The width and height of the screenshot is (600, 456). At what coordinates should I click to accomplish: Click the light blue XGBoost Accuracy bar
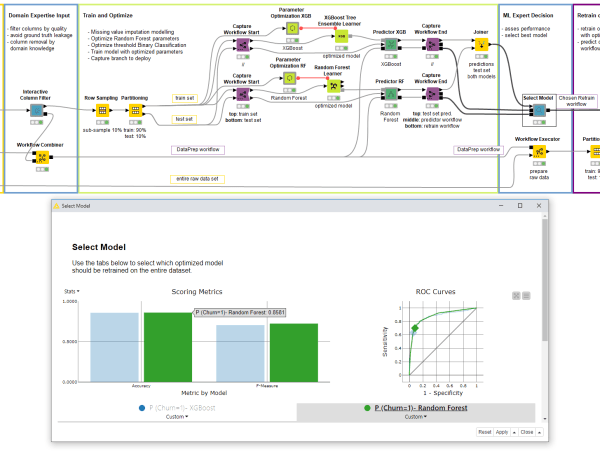coord(114,347)
